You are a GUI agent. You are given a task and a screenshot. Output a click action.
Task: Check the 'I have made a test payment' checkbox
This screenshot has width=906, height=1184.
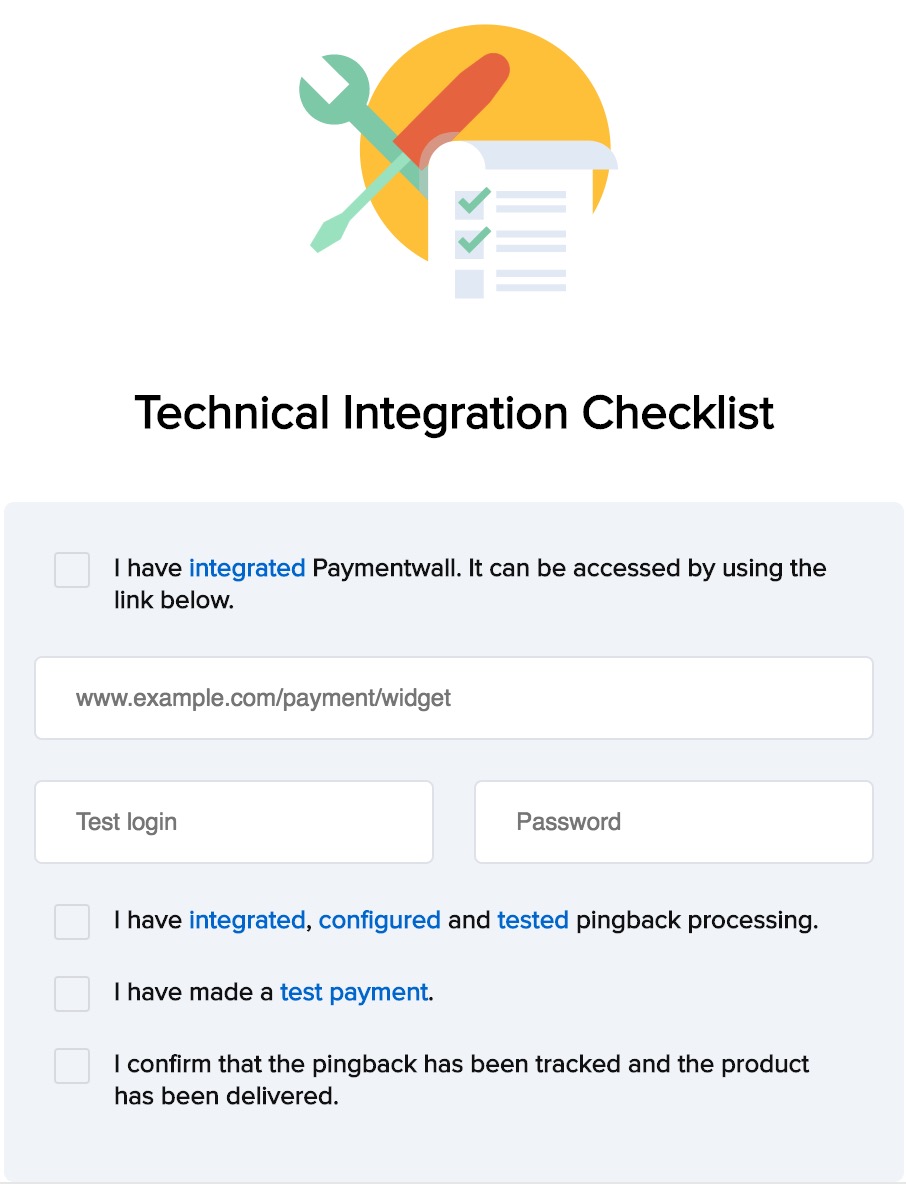pyautogui.click(x=71, y=994)
